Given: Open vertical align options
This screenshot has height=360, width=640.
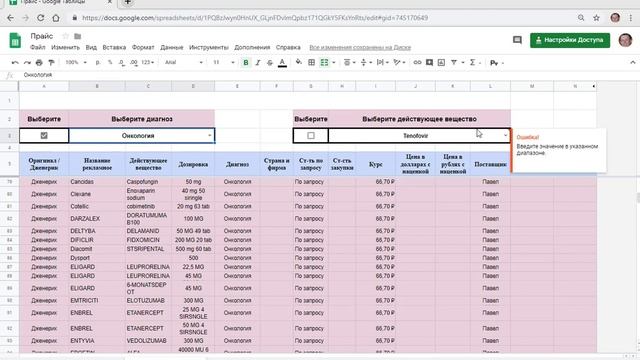Looking at the screenshot, I should (x=366, y=62).
